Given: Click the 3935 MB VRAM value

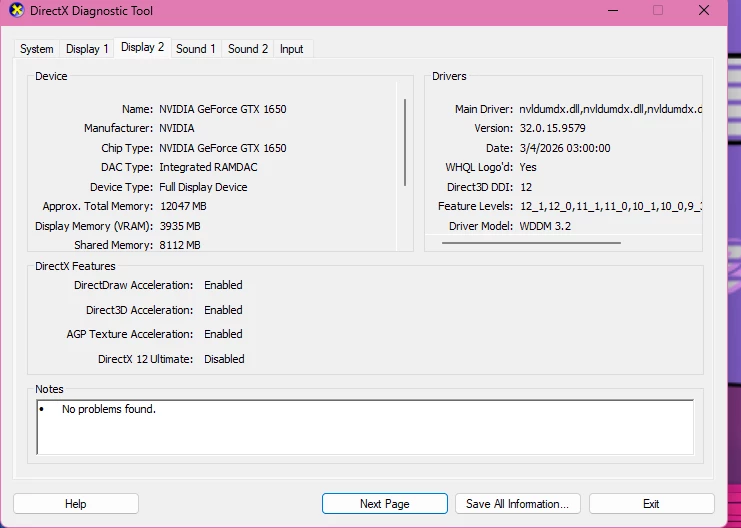Looking at the screenshot, I should [180, 226].
